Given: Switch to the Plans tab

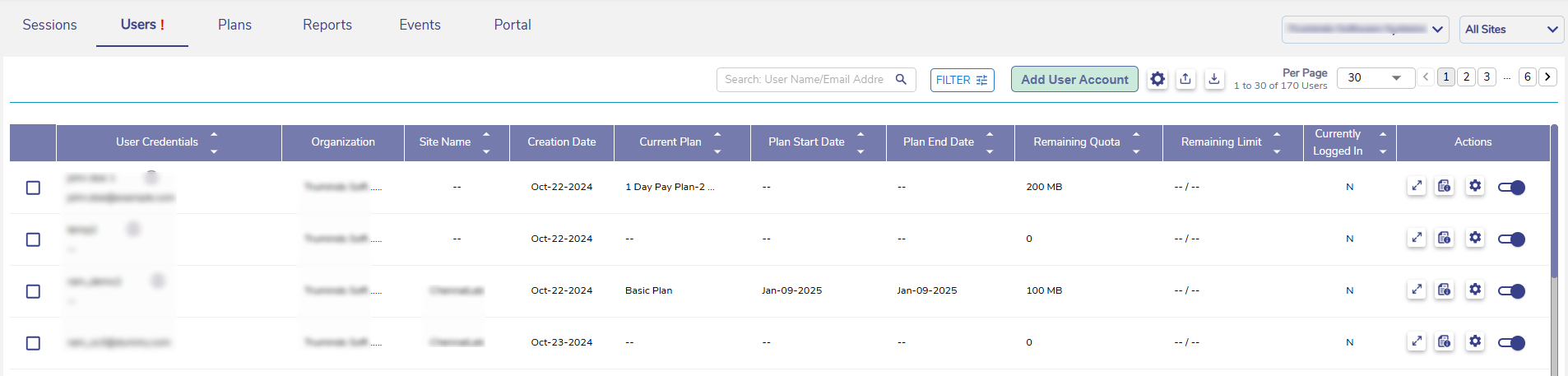Looking at the screenshot, I should [234, 25].
